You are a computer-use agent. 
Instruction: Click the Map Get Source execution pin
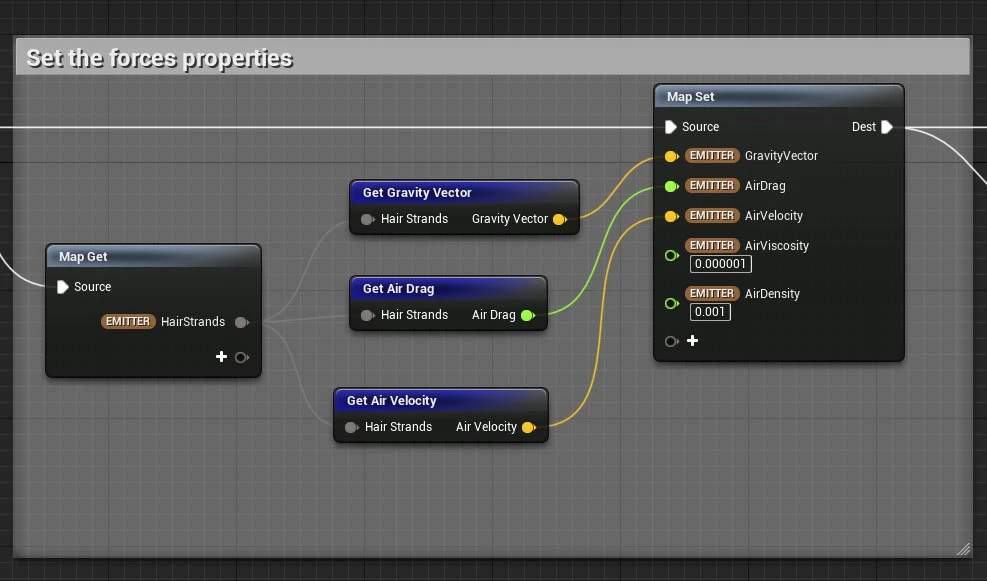tap(62, 287)
